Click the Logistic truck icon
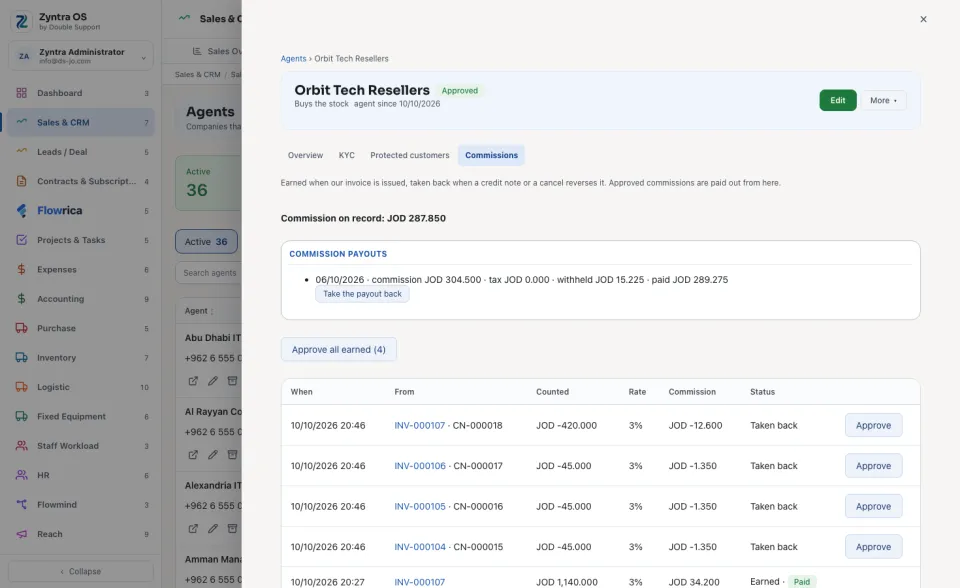This screenshot has width=960, height=588. coord(21,387)
